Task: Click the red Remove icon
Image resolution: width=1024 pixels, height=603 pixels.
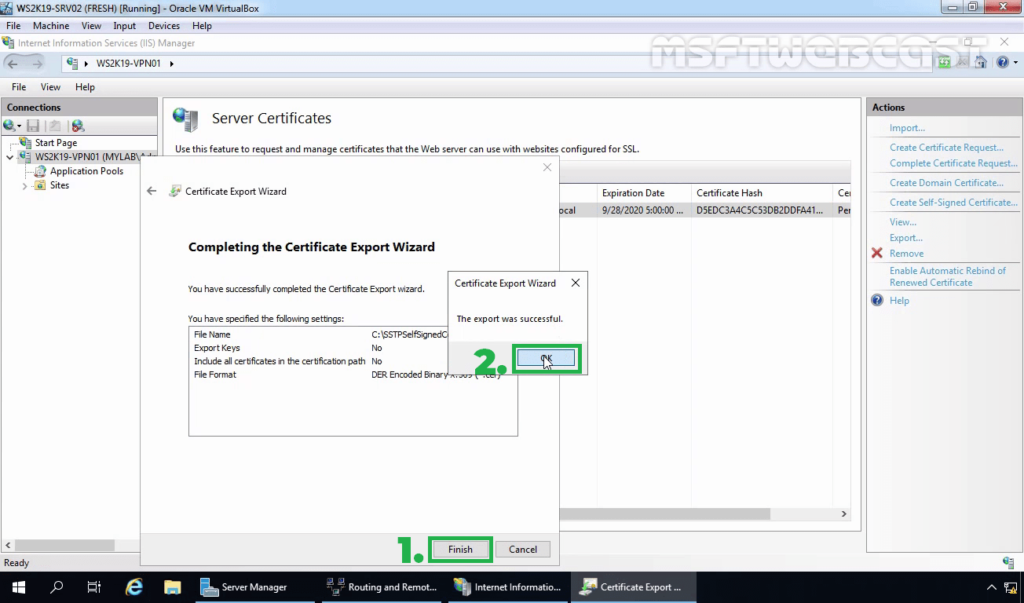Action: click(877, 253)
